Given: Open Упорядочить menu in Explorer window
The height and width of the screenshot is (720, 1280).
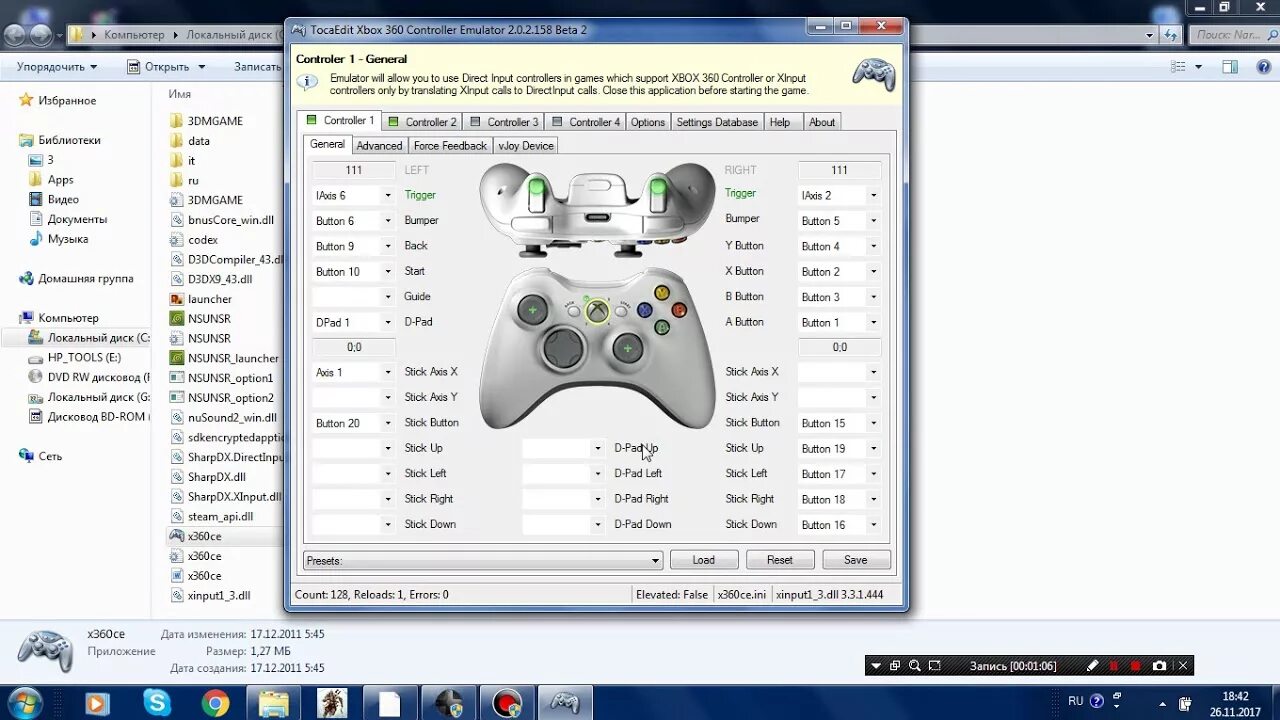Looking at the screenshot, I should pyautogui.click(x=57, y=67).
